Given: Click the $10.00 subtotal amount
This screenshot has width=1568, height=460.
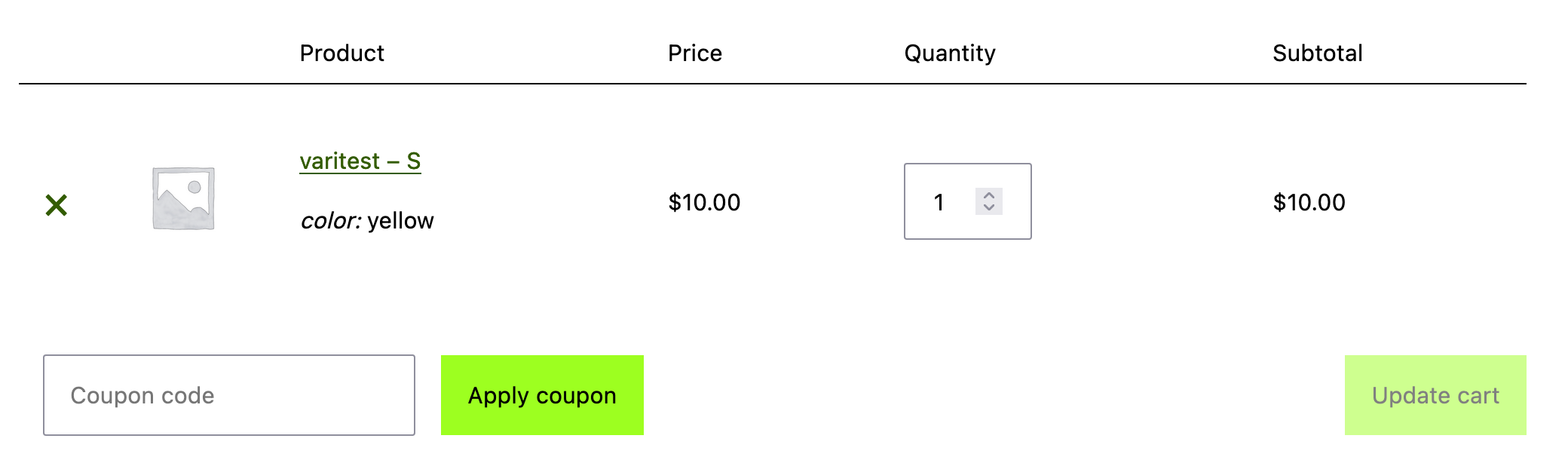Looking at the screenshot, I should 1309,202.
